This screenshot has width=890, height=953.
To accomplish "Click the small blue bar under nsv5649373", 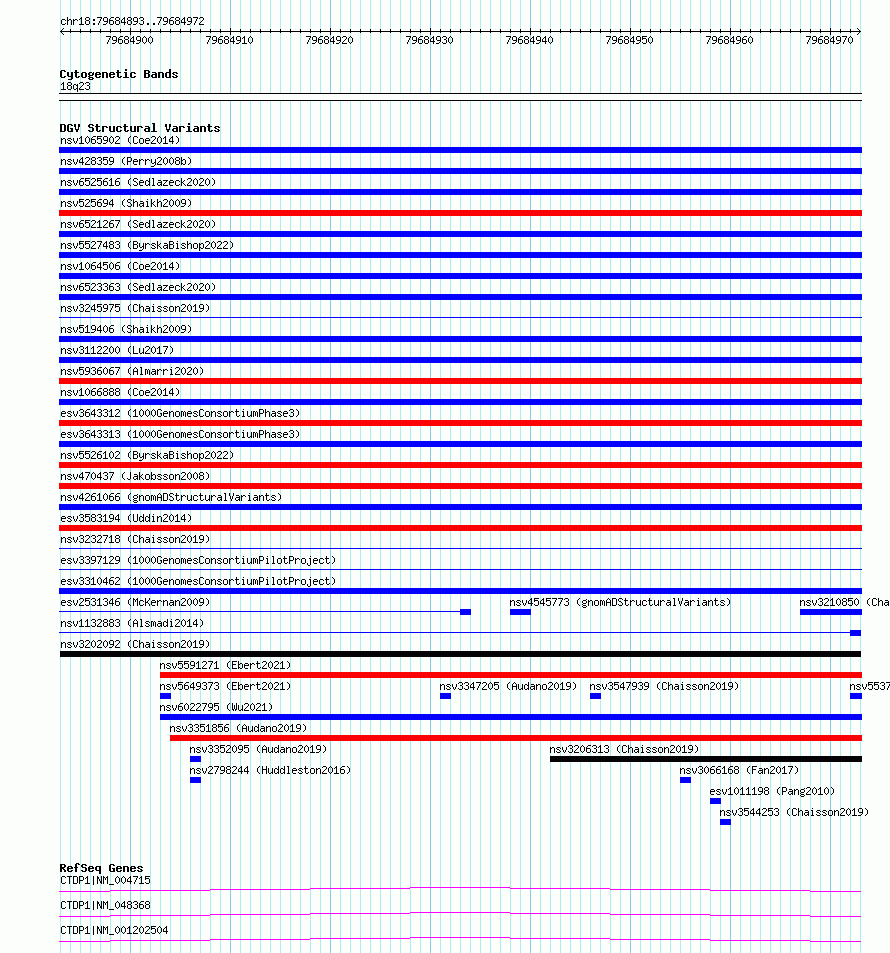I will tap(165, 696).
